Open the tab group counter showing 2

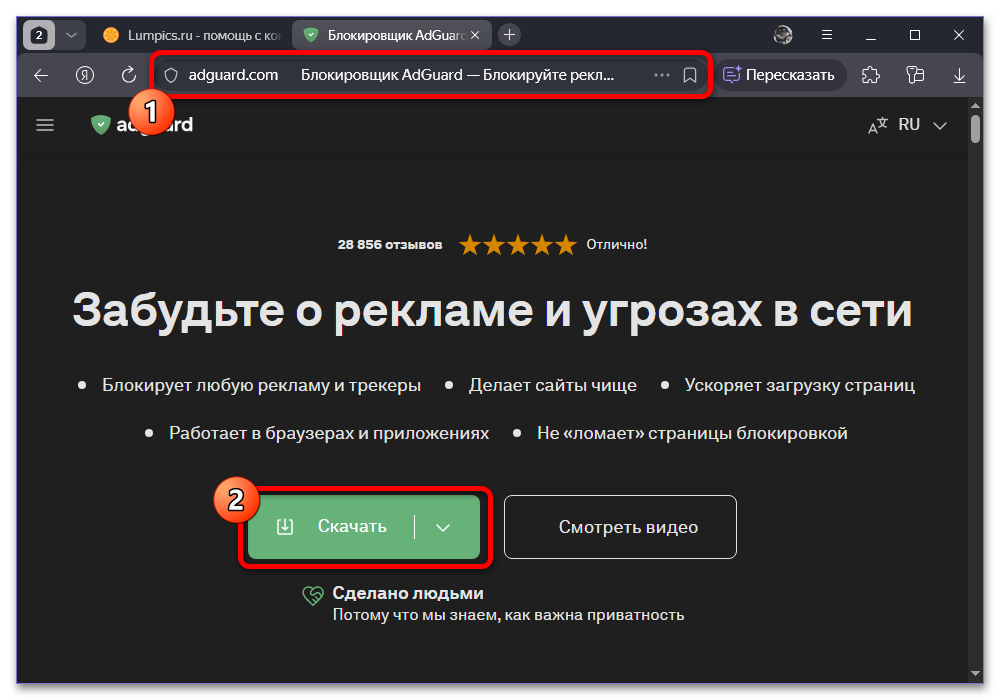39,35
